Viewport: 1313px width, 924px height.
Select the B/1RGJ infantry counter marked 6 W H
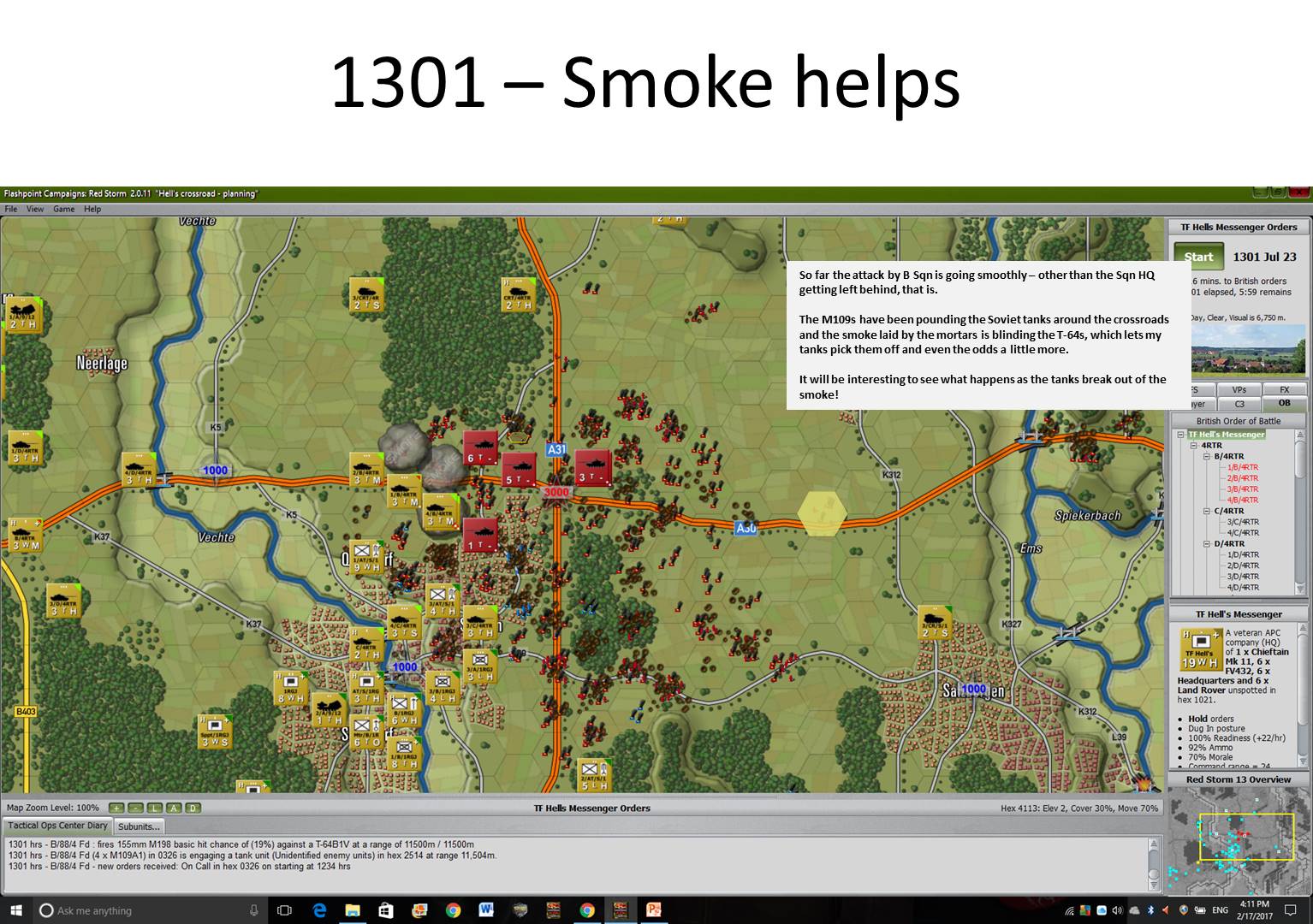click(405, 710)
